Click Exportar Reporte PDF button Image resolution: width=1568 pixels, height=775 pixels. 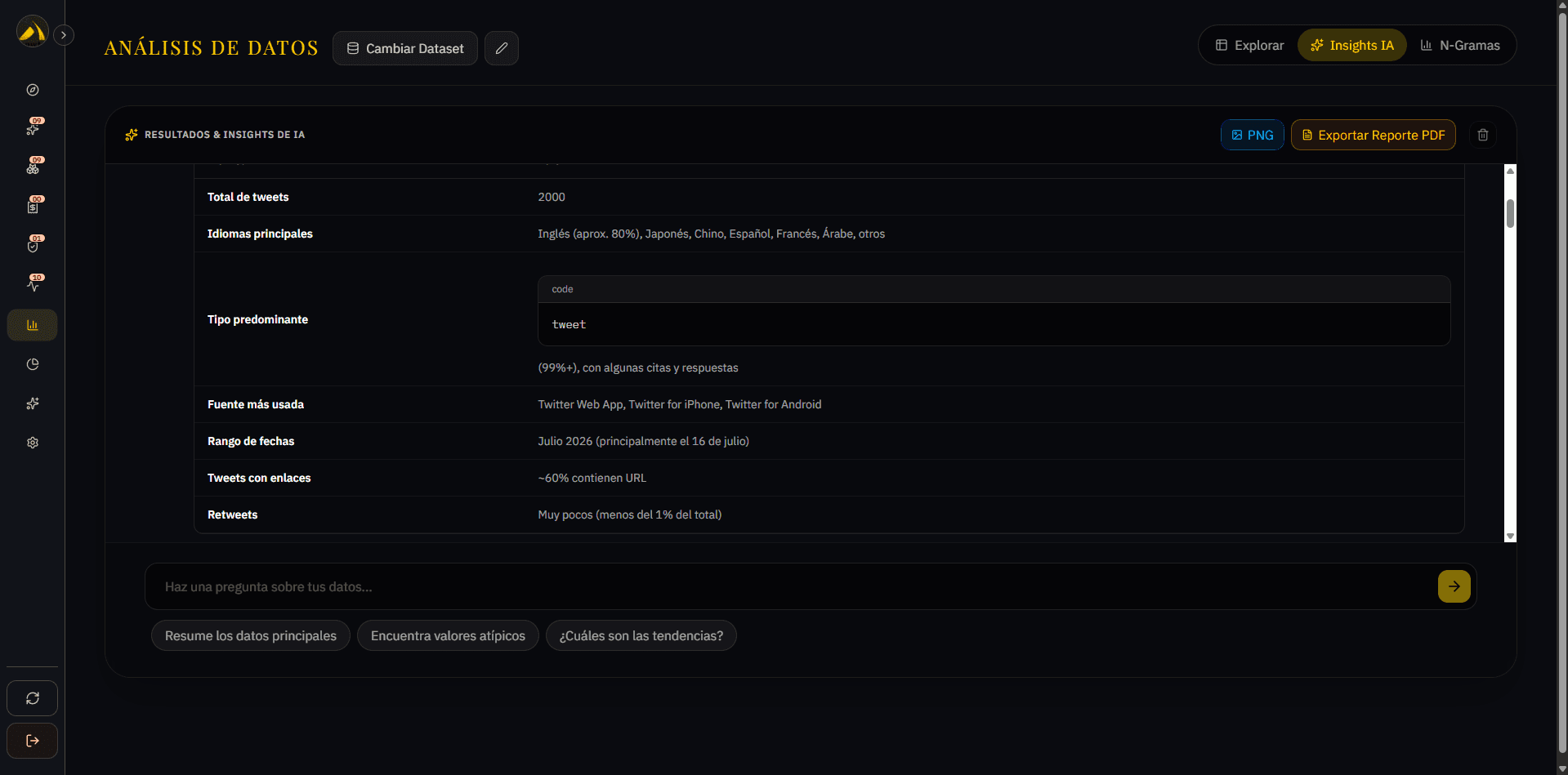coord(1374,135)
